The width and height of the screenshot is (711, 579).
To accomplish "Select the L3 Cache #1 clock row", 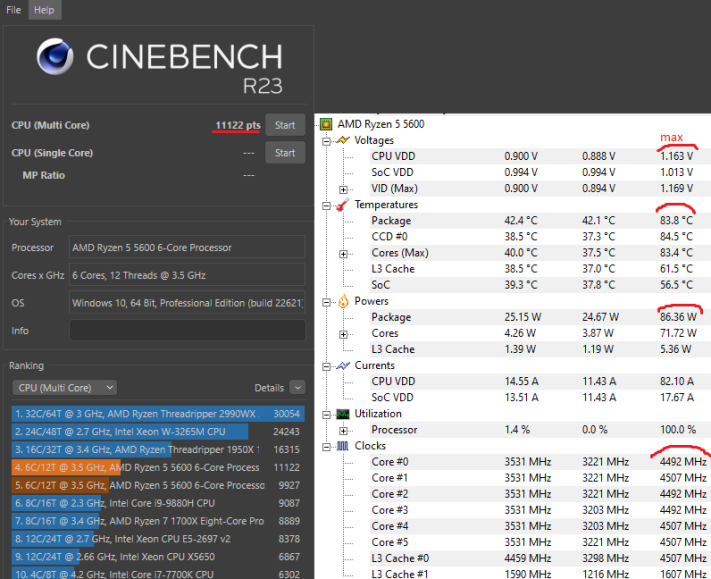I will pyautogui.click(x=540, y=574).
